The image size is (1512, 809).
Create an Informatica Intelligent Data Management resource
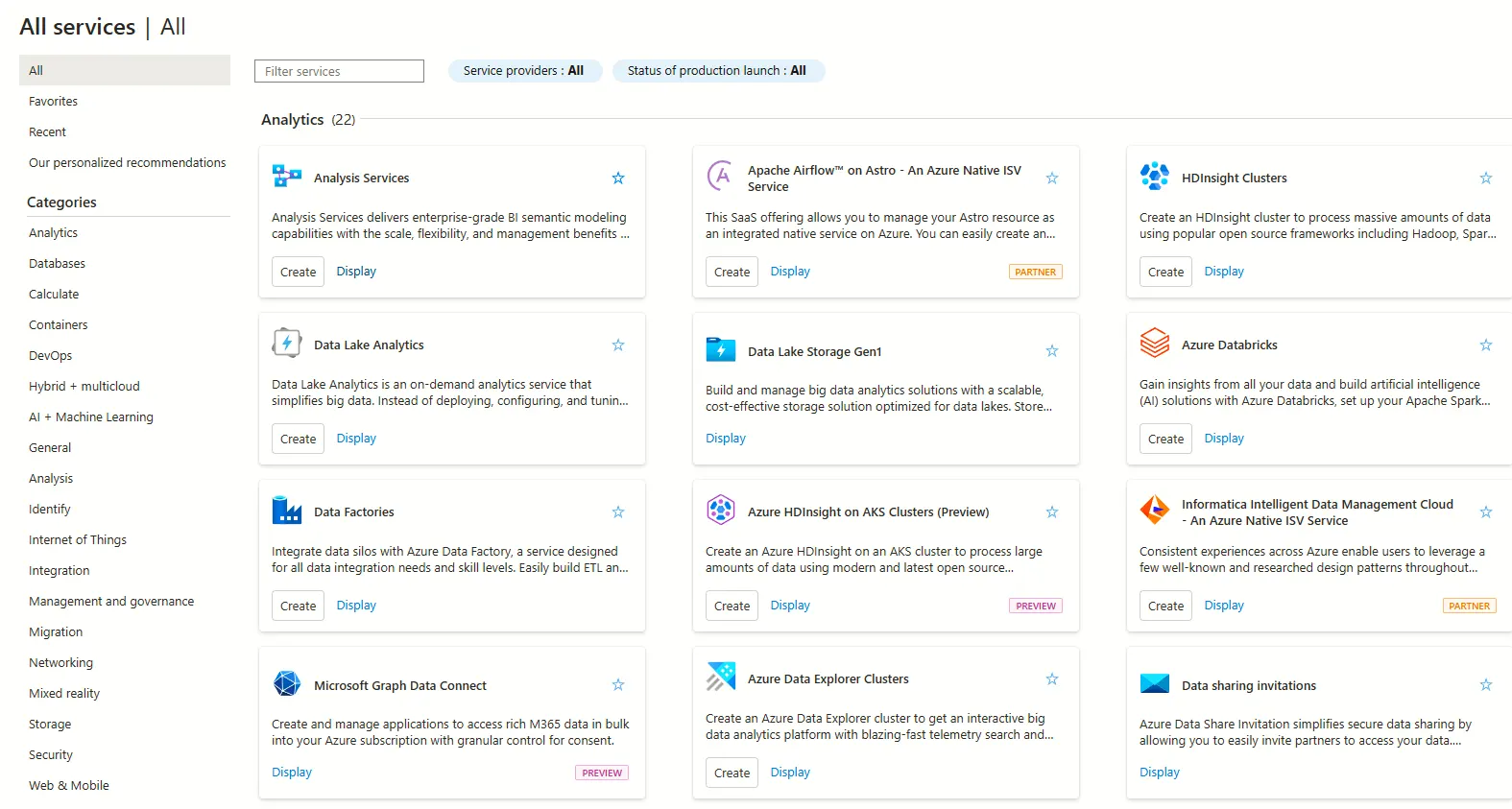(1166, 606)
